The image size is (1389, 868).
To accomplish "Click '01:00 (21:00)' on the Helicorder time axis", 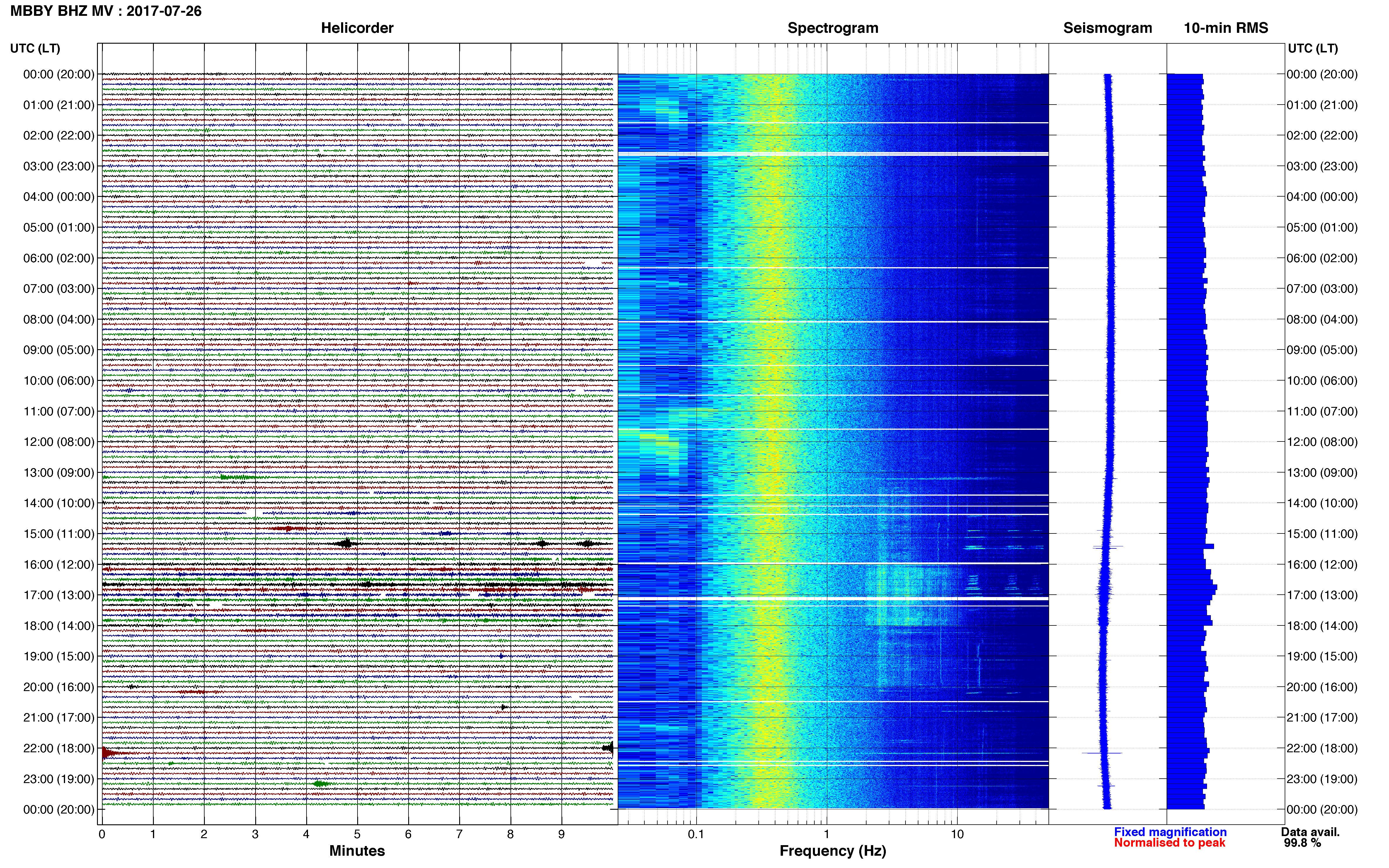I will 59,105.
